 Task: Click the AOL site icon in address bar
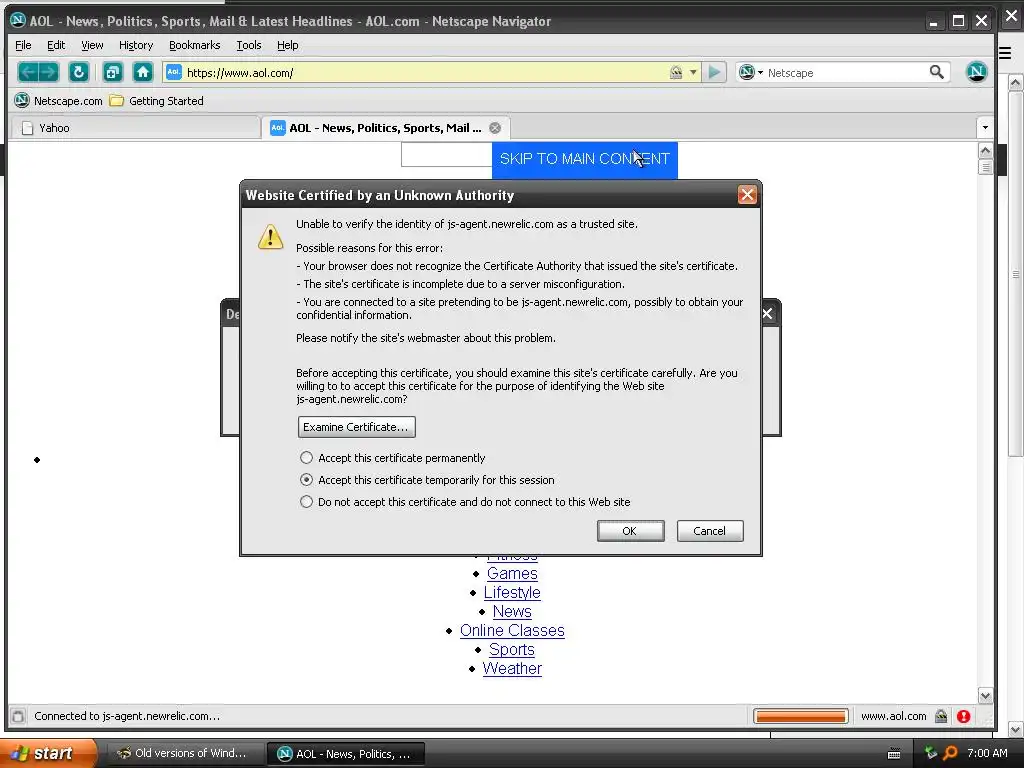174,72
